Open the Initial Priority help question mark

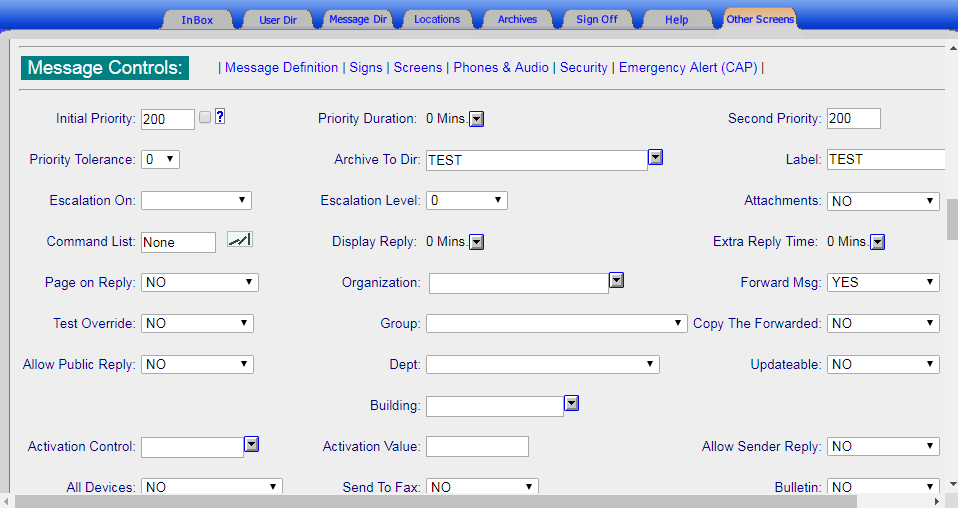click(x=221, y=116)
